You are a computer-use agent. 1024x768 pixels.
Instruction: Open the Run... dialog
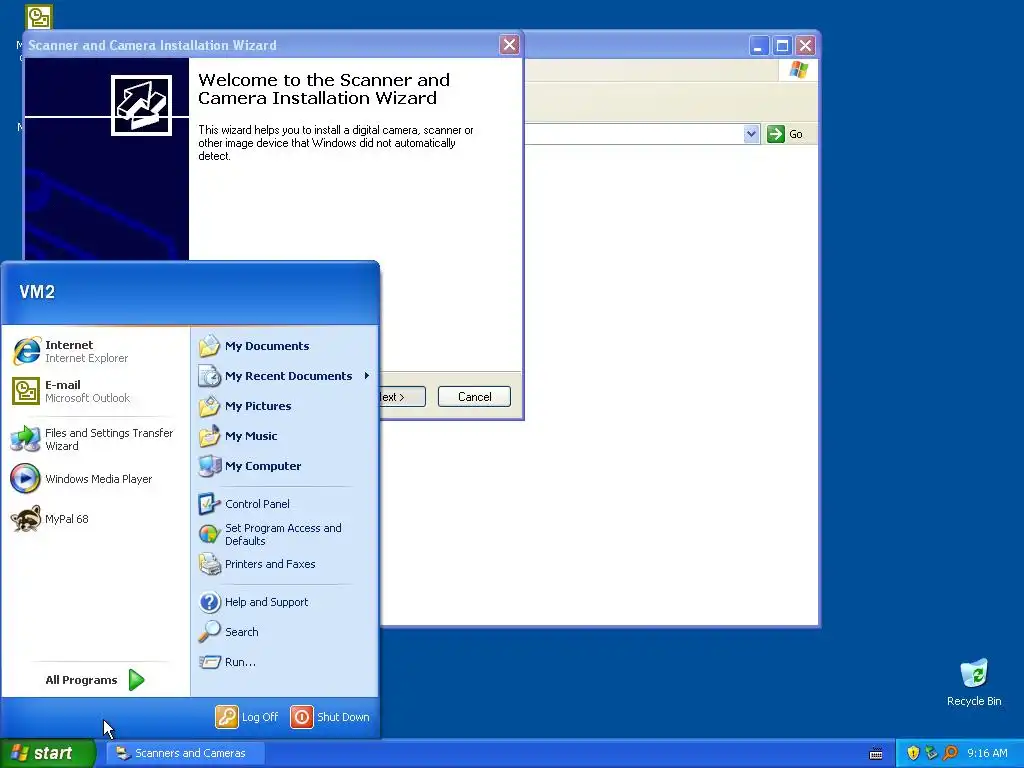pos(284,662)
